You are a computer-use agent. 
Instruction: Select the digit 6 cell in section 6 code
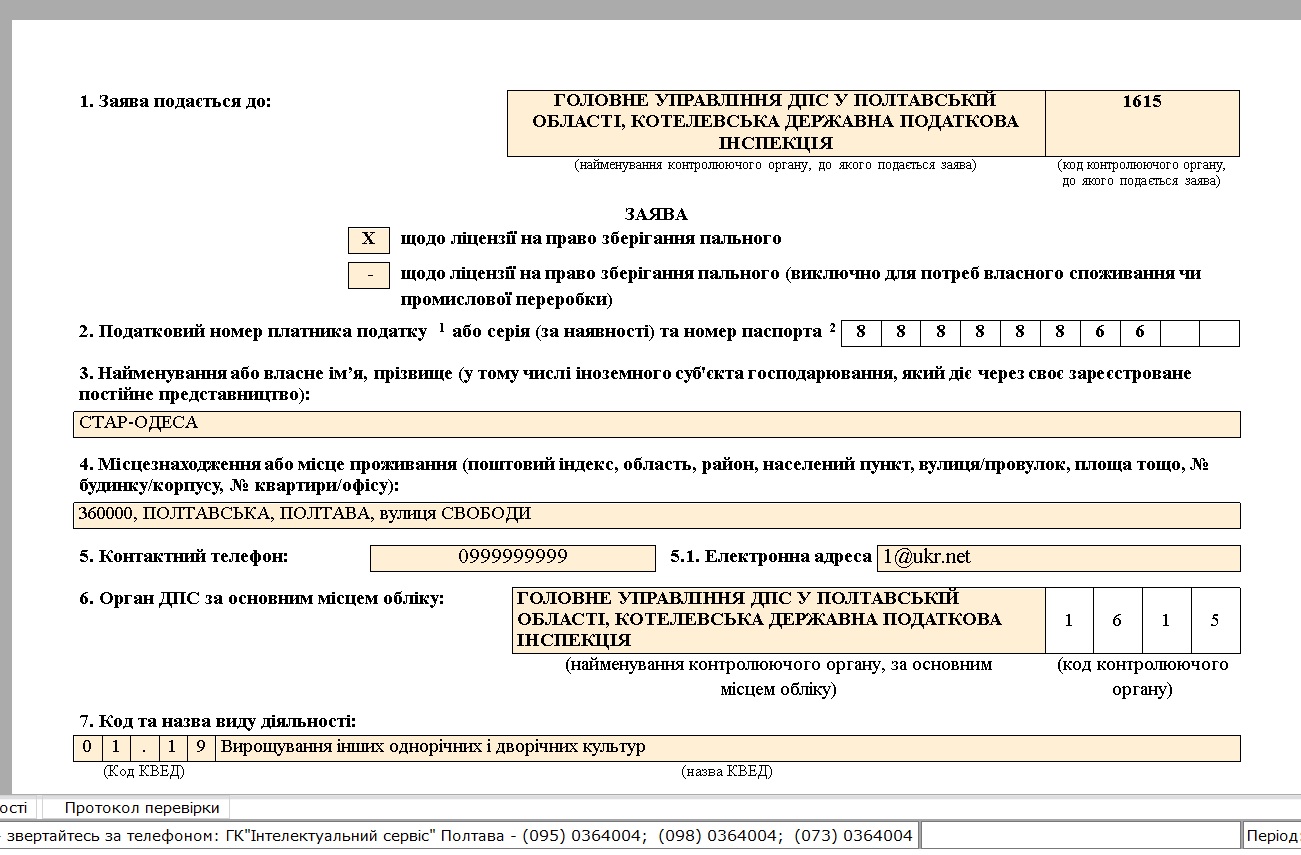coord(1117,620)
